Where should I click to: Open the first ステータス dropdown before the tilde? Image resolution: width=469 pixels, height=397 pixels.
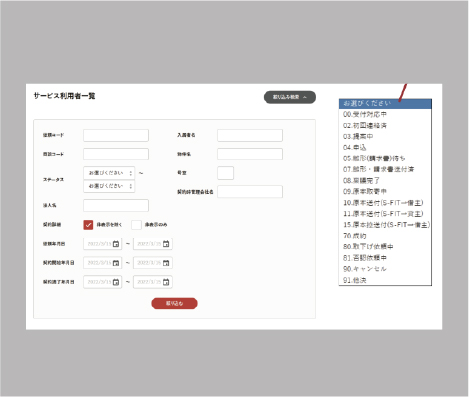click(x=109, y=173)
